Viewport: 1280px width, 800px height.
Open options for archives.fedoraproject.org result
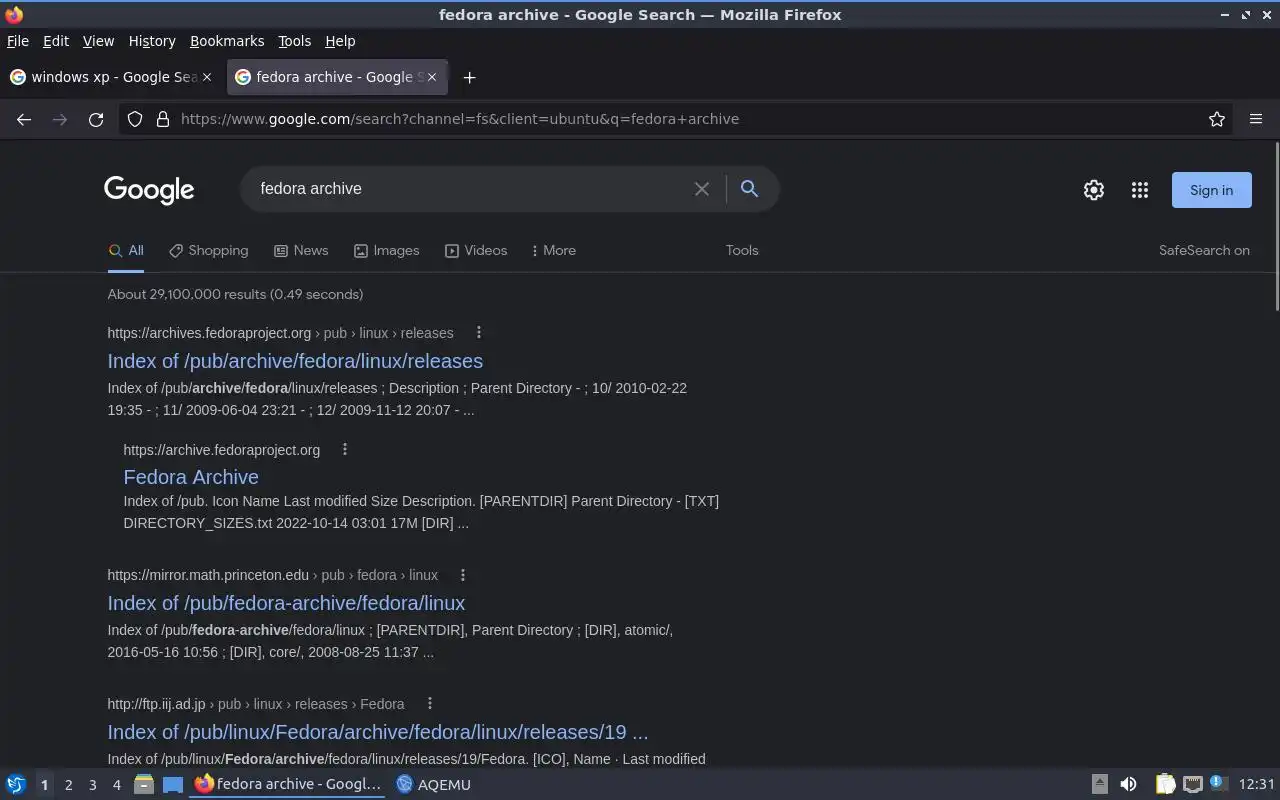478,333
